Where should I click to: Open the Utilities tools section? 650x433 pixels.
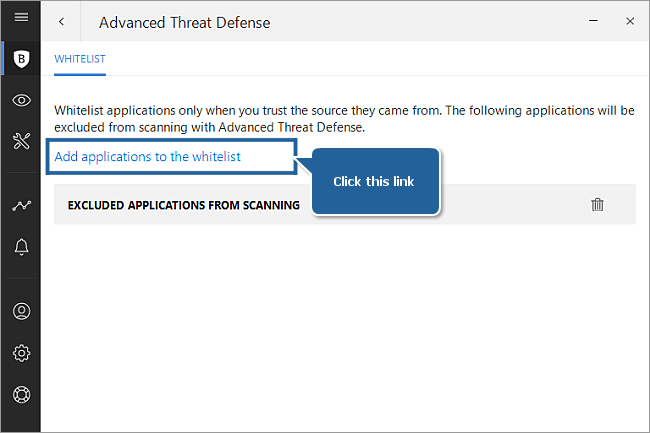pyautogui.click(x=21, y=141)
